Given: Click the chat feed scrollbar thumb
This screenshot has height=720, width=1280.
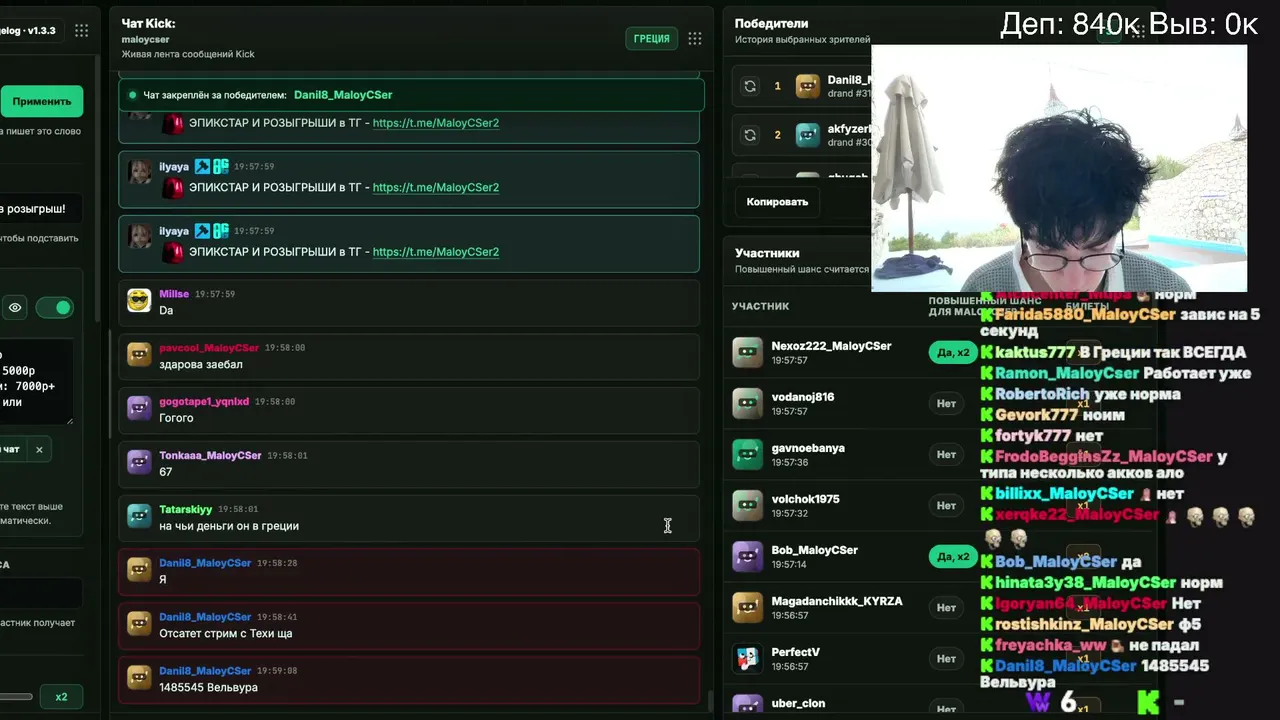Looking at the screenshot, I should 711,703.
